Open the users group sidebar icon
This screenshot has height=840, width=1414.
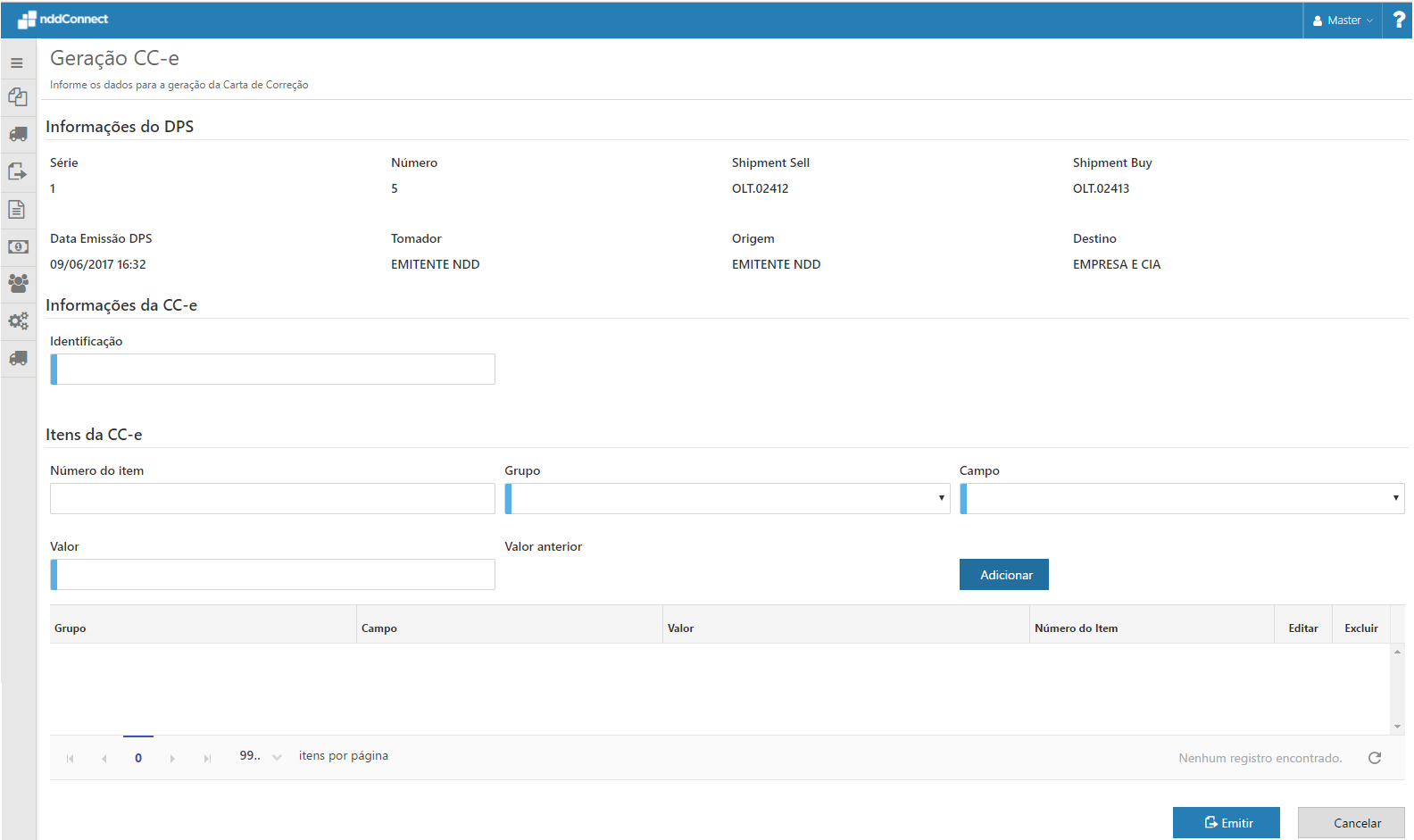pyautogui.click(x=17, y=283)
